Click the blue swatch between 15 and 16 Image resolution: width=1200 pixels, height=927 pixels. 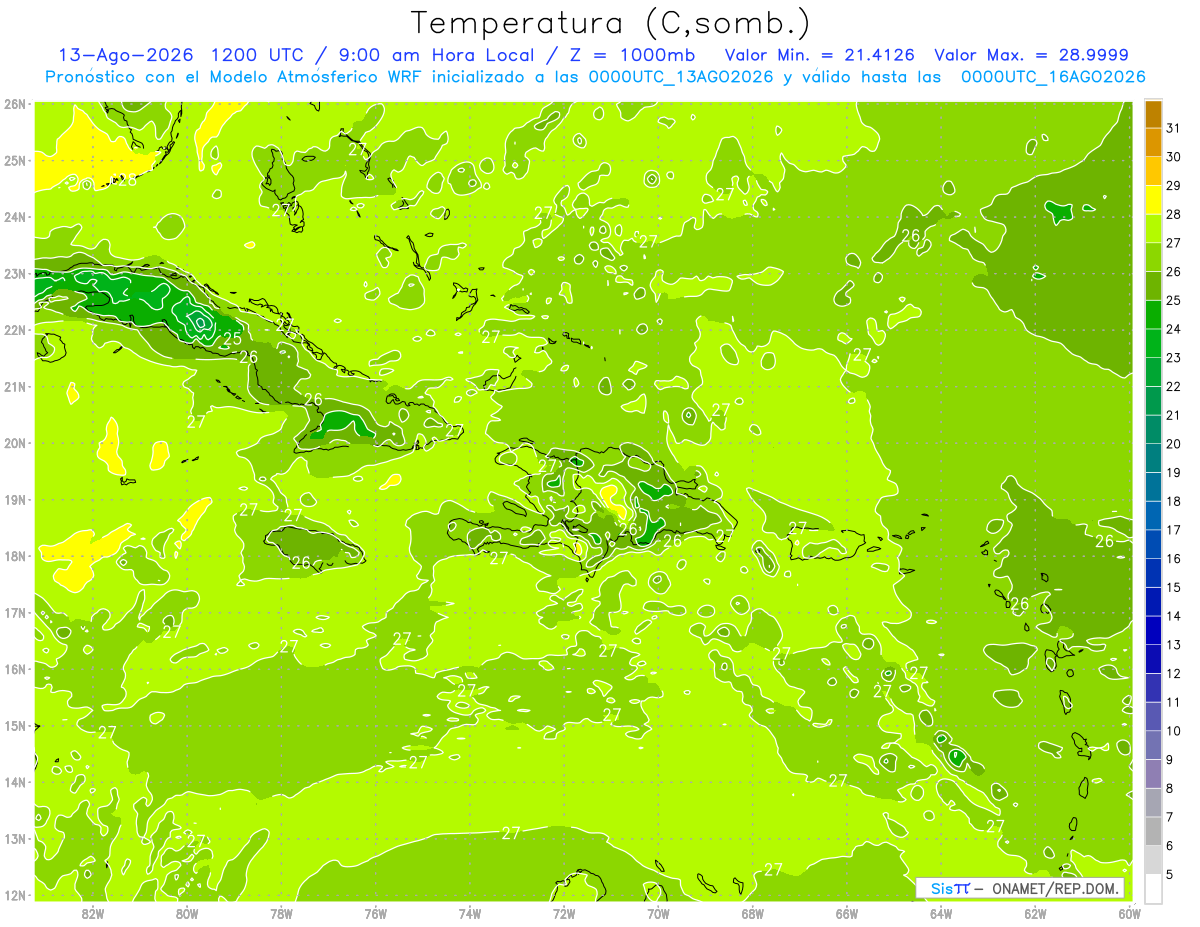(1153, 573)
